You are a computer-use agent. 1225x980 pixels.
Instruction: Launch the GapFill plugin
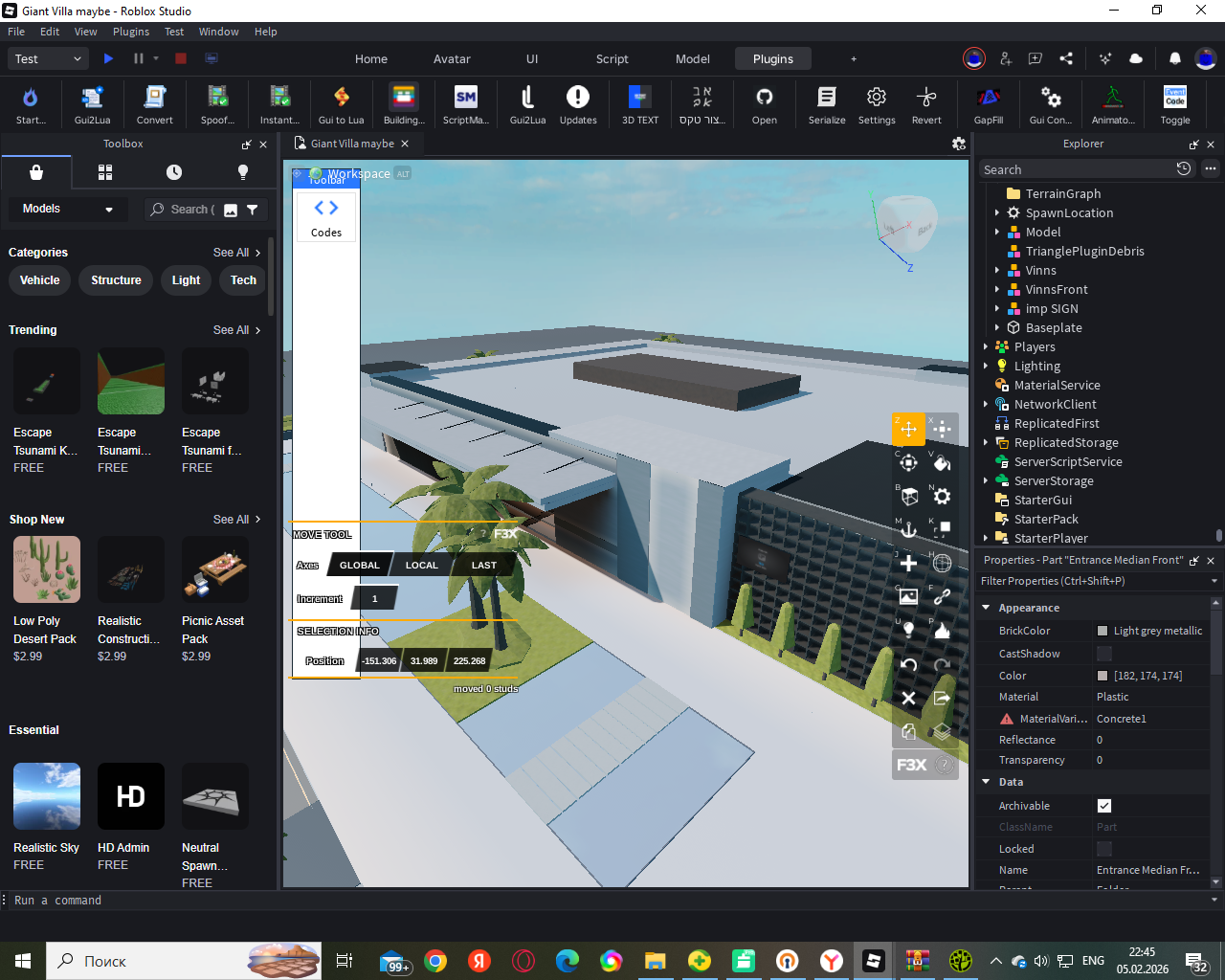(989, 105)
